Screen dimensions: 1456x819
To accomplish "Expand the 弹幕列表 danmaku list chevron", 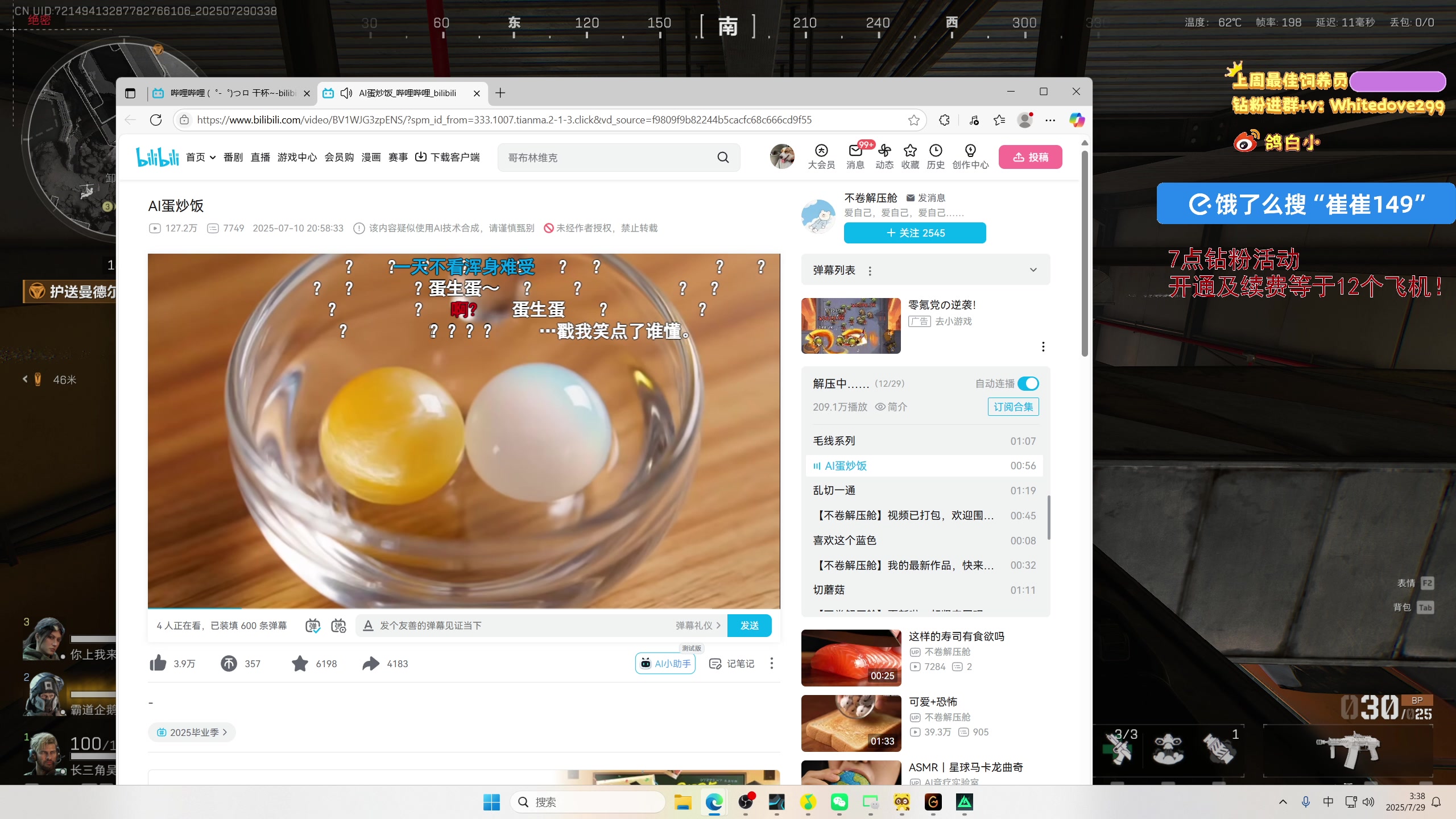I will point(1033,270).
